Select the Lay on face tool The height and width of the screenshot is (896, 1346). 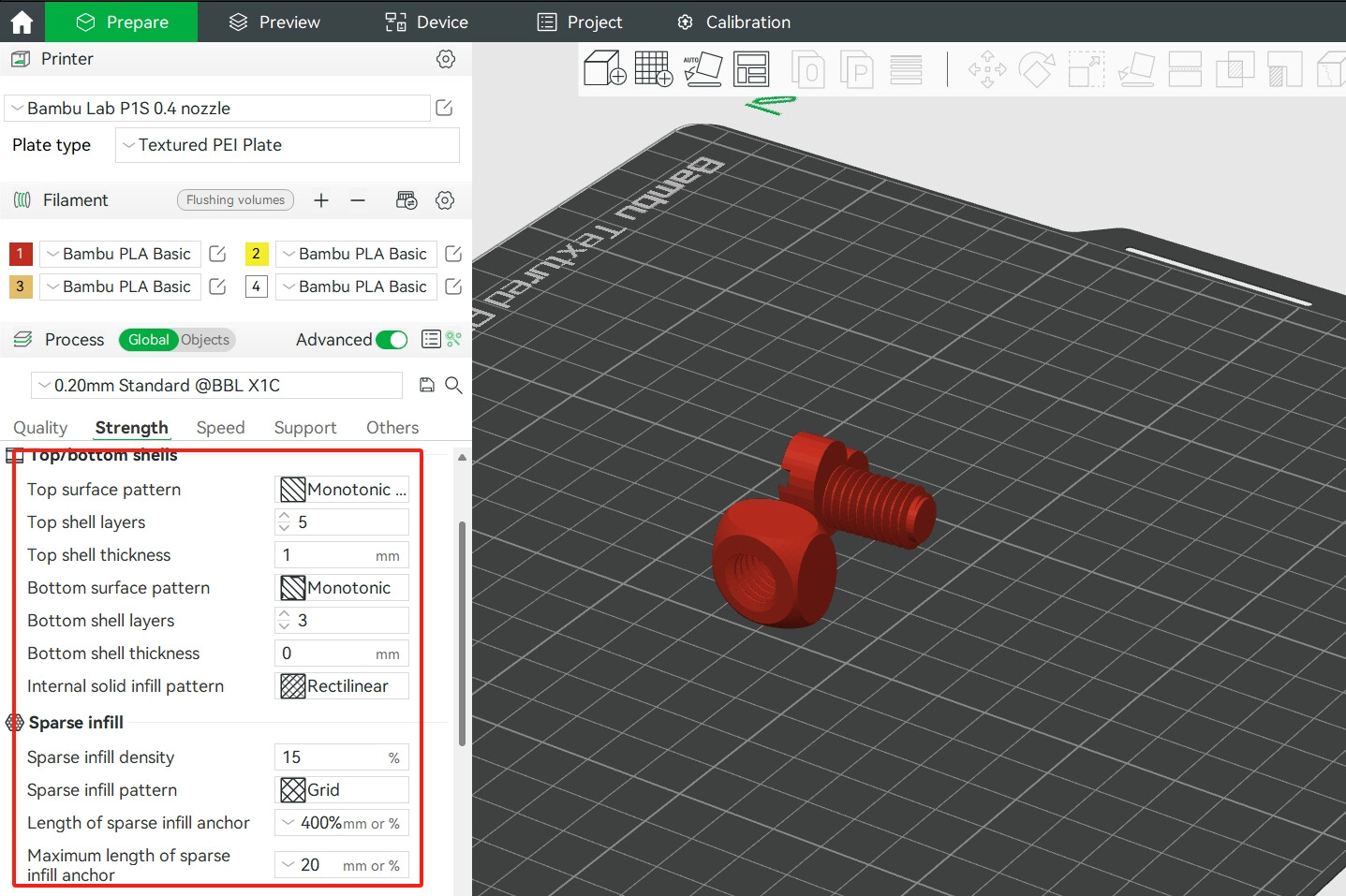tap(1136, 68)
